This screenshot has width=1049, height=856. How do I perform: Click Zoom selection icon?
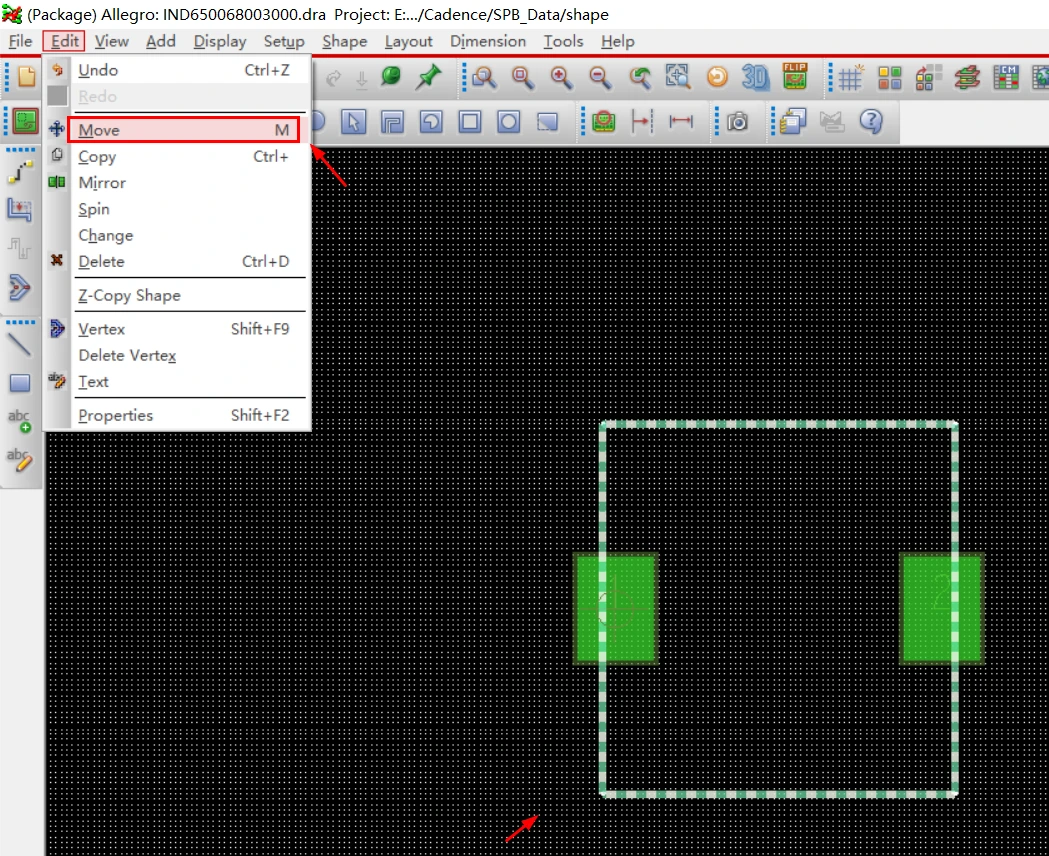(678, 77)
